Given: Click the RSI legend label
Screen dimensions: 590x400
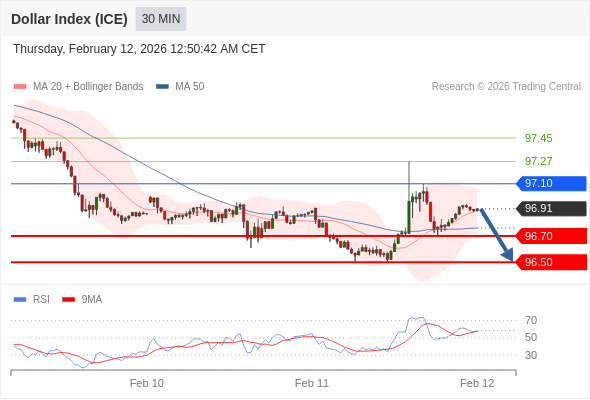Looking at the screenshot, I should click(41, 300).
